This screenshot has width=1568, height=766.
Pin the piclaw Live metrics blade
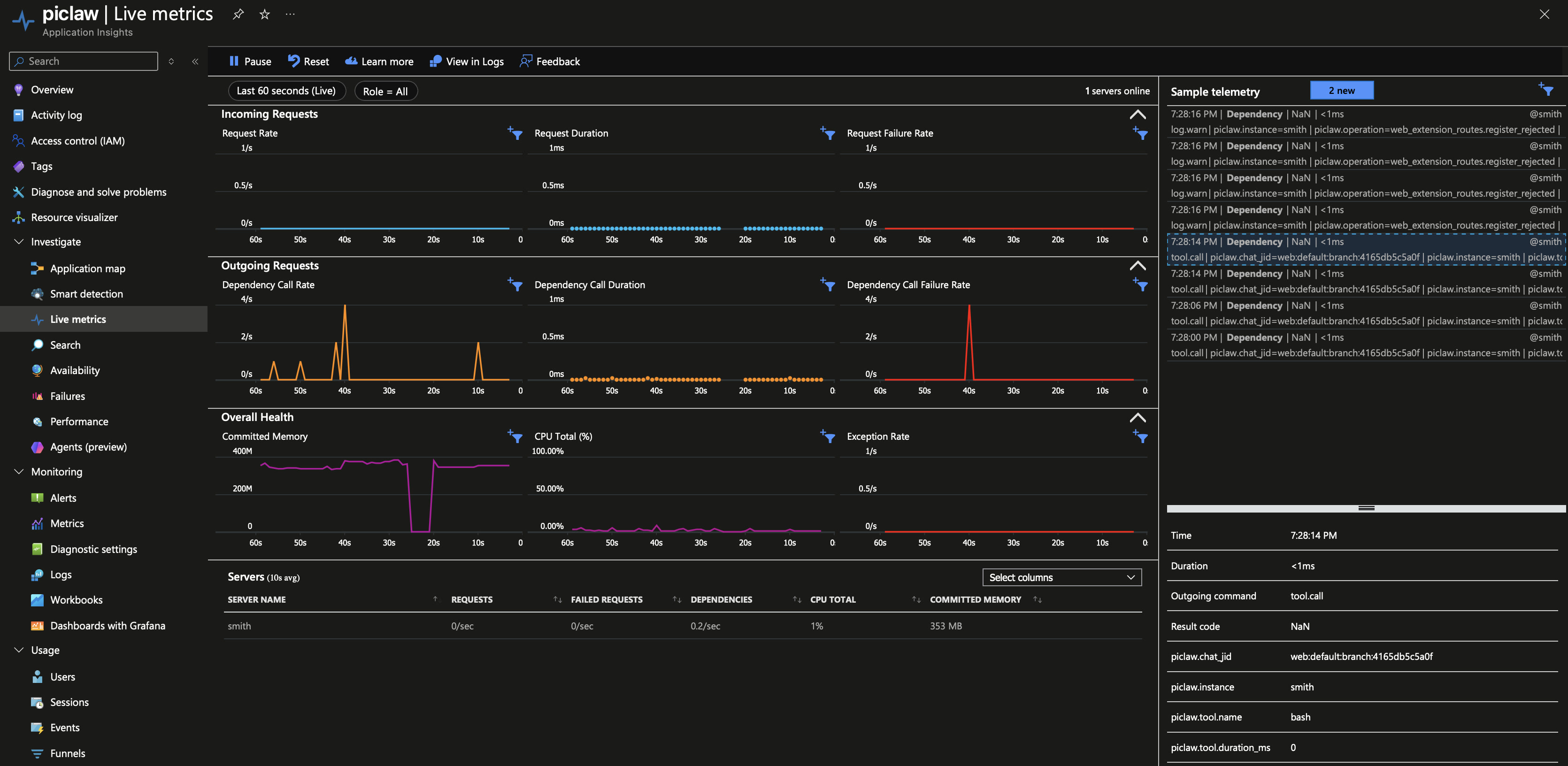pyautogui.click(x=238, y=14)
